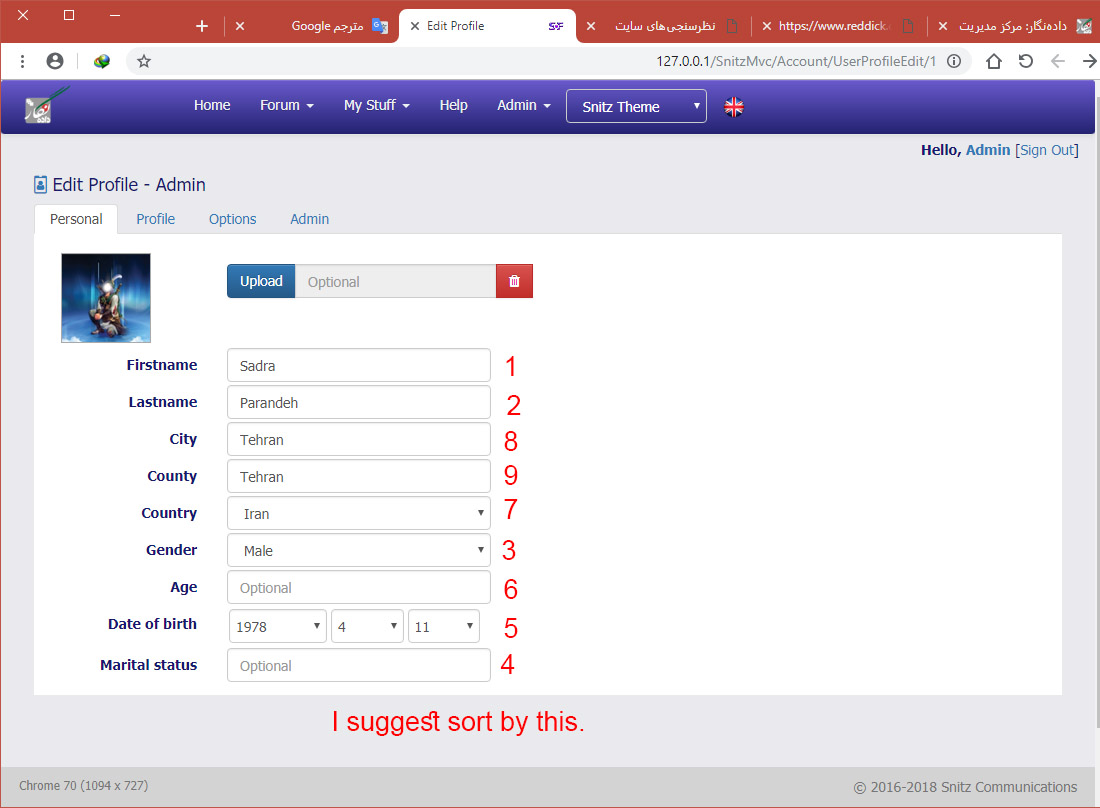Switch to the Profile tab

pos(155,219)
